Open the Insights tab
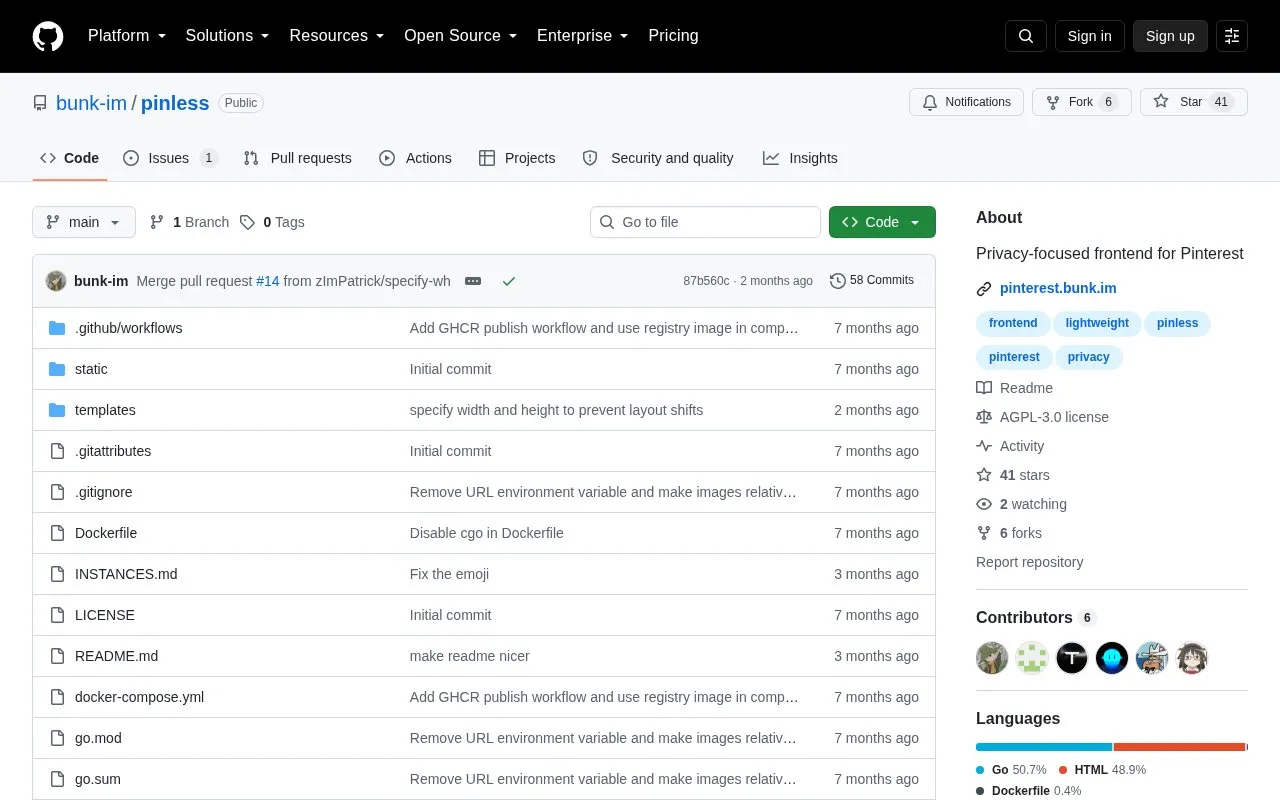1280x800 pixels. [x=800, y=158]
